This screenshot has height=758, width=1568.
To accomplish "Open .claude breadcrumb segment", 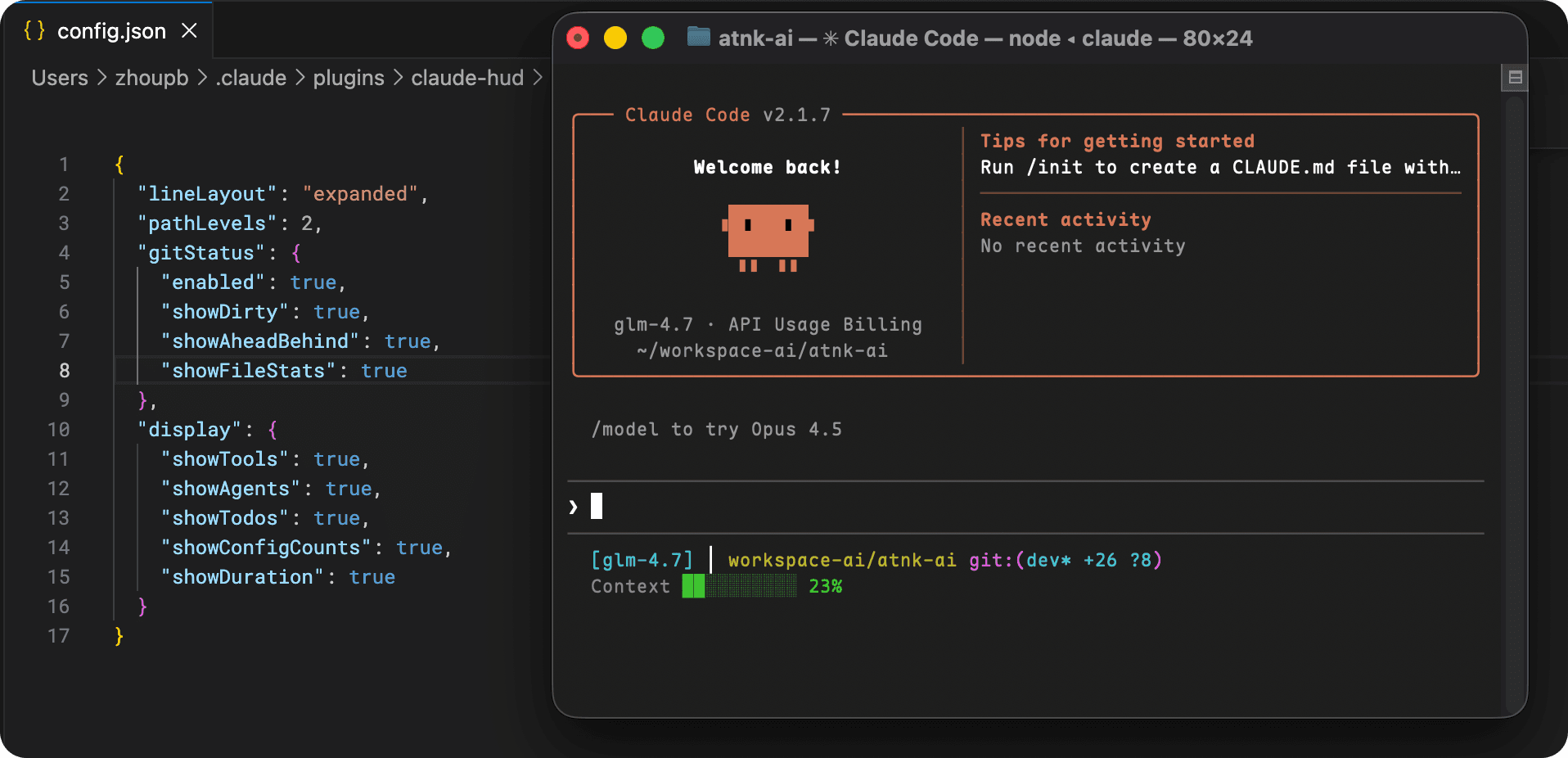I will pos(251,78).
